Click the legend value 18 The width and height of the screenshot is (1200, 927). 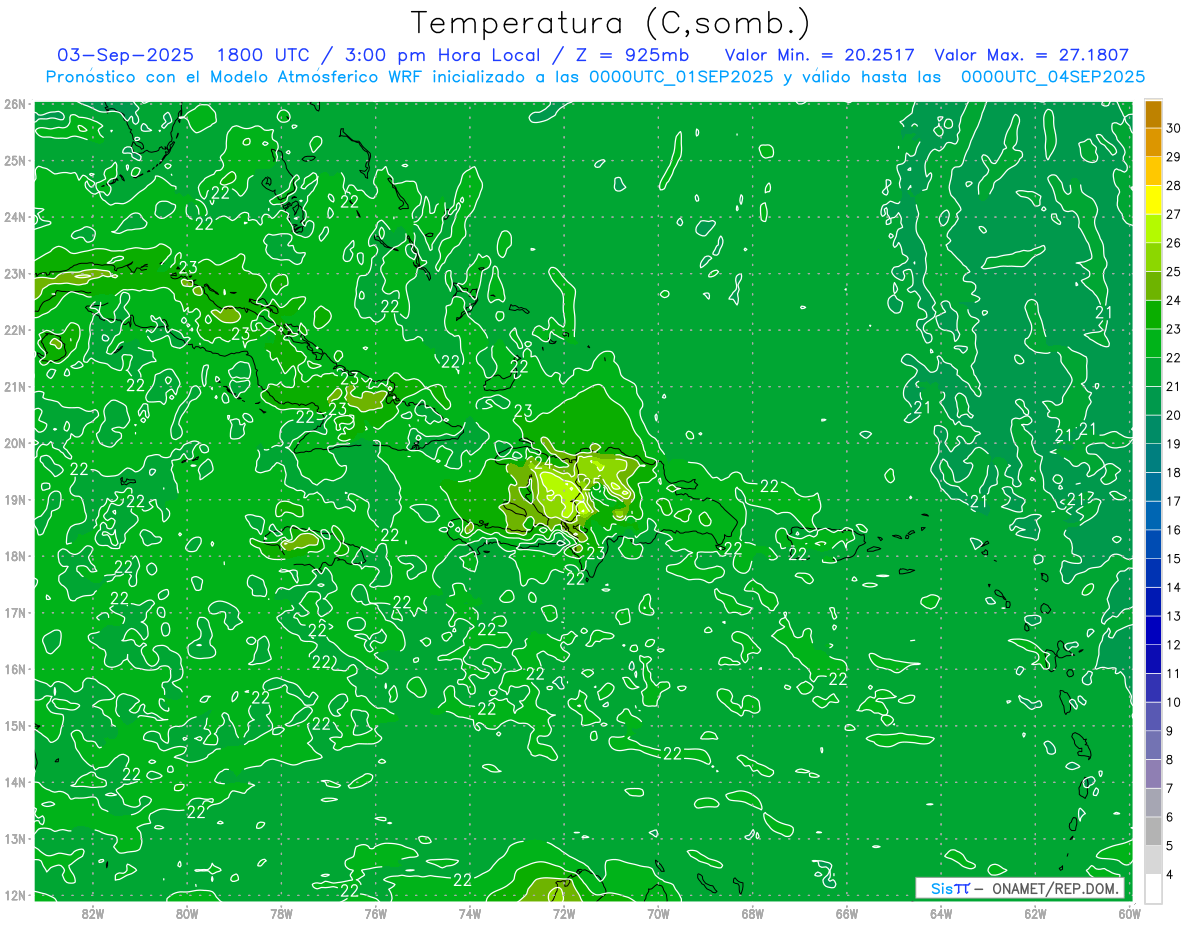click(1173, 472)
